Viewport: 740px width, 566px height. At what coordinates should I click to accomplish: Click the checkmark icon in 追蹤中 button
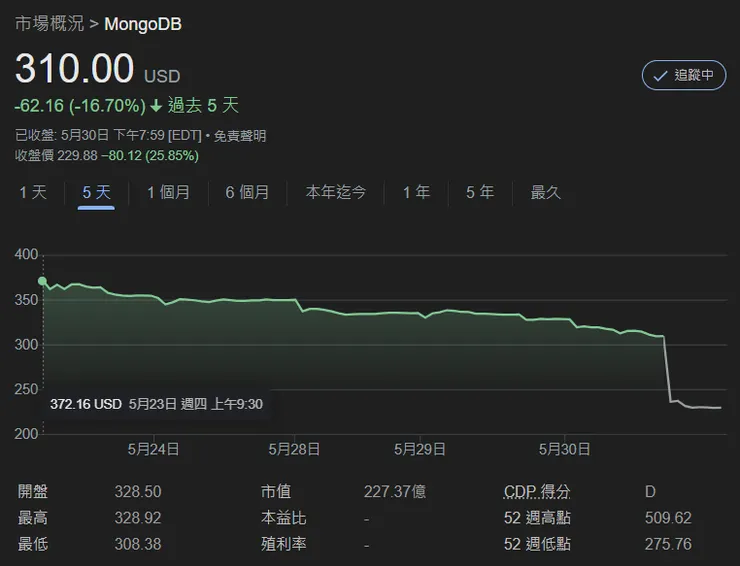point(660,76)
